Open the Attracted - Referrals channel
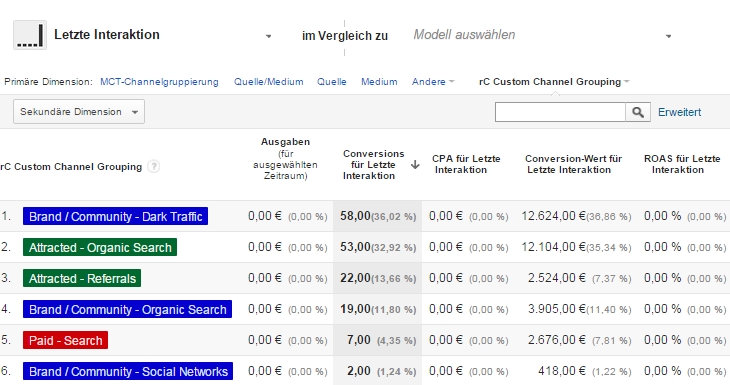The image size is (730, 385). (82, 278)
